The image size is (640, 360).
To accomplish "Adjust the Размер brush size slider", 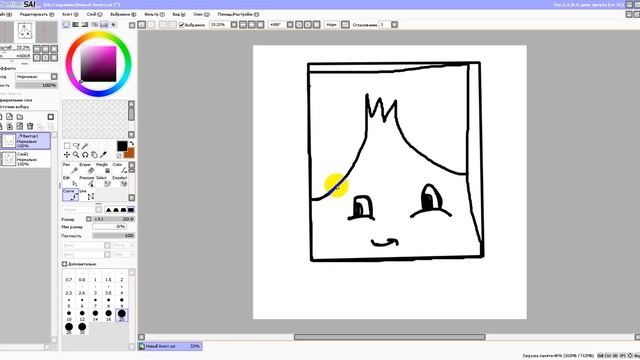I will click(x=114, y=219).
